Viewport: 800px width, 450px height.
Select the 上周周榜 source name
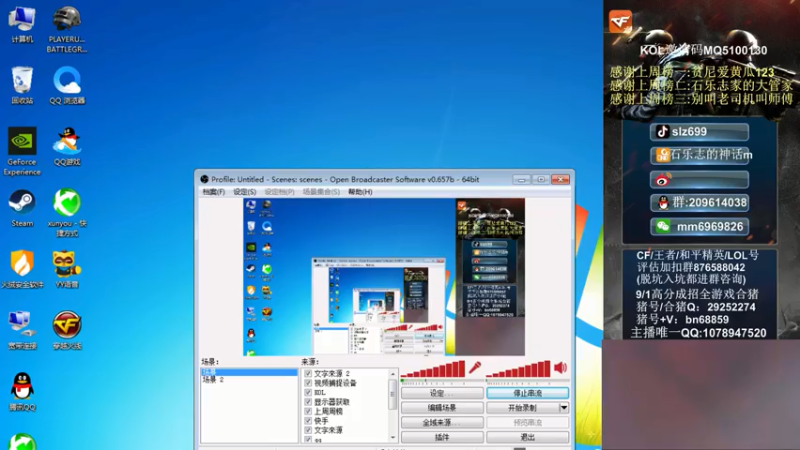click(328, 411)
